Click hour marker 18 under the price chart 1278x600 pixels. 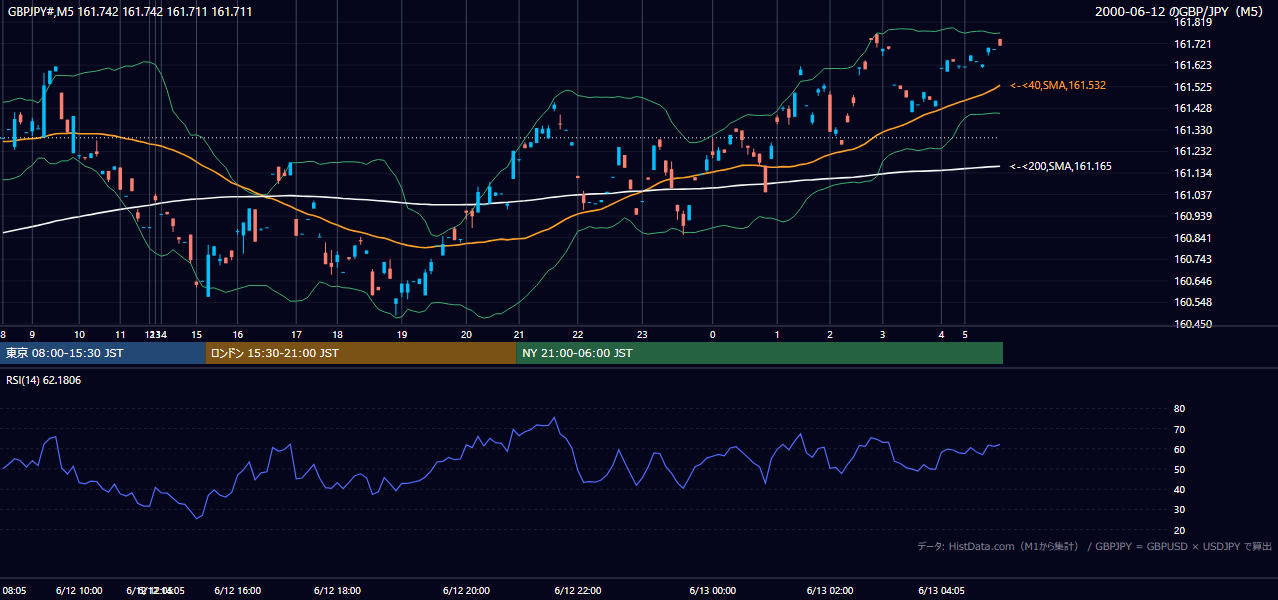tap(338, 335)
